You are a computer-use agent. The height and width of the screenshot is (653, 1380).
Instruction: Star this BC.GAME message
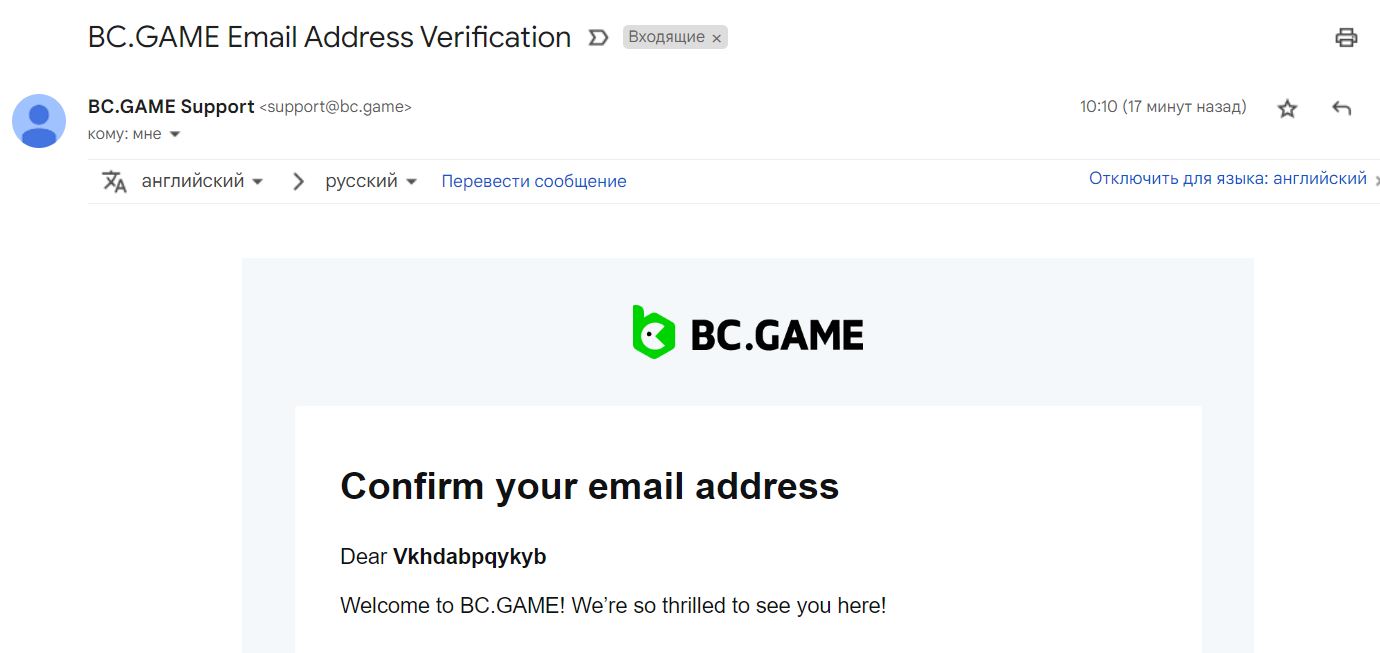click(1287, 109)
